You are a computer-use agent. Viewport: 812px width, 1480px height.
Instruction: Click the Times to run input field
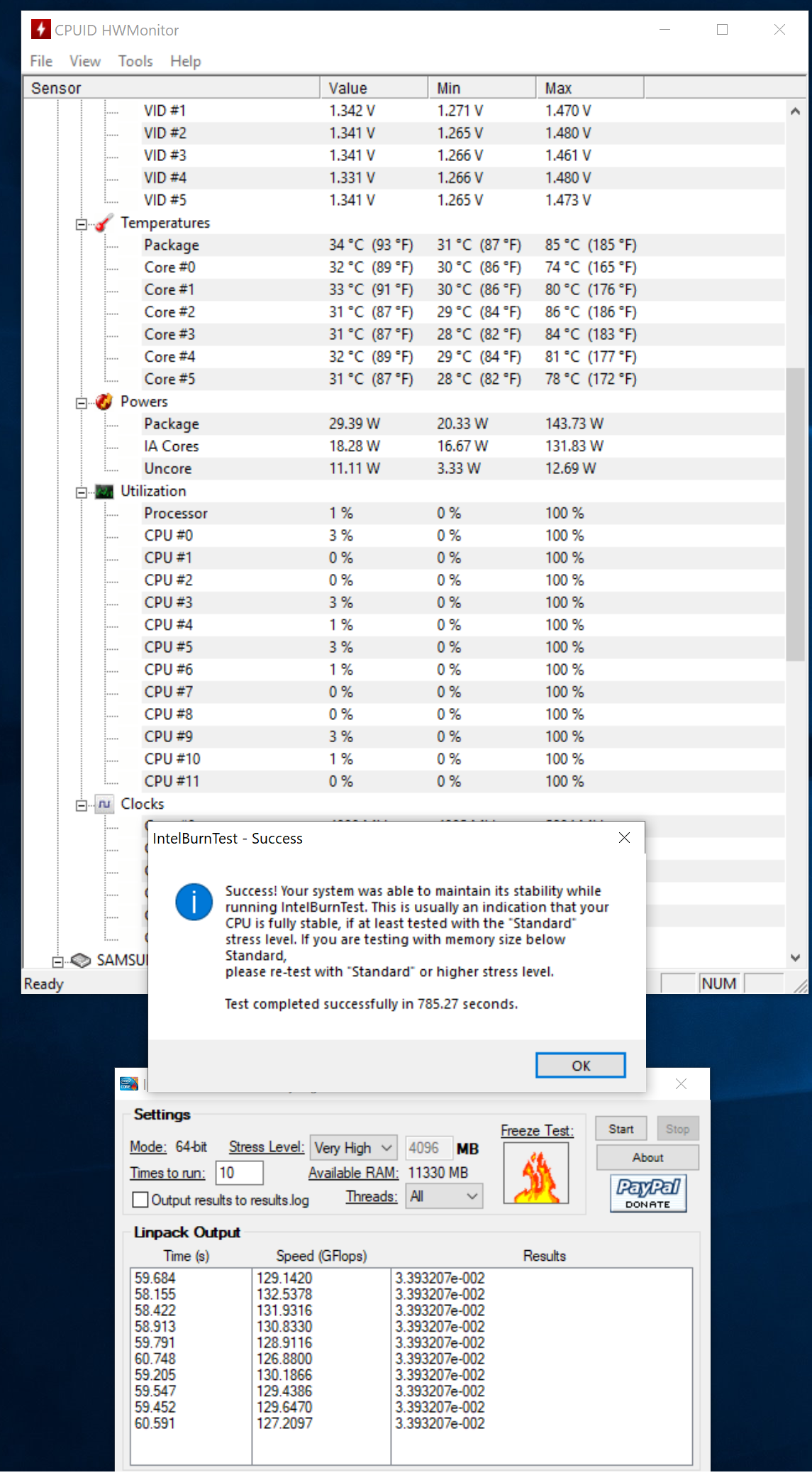point(240,1173)
